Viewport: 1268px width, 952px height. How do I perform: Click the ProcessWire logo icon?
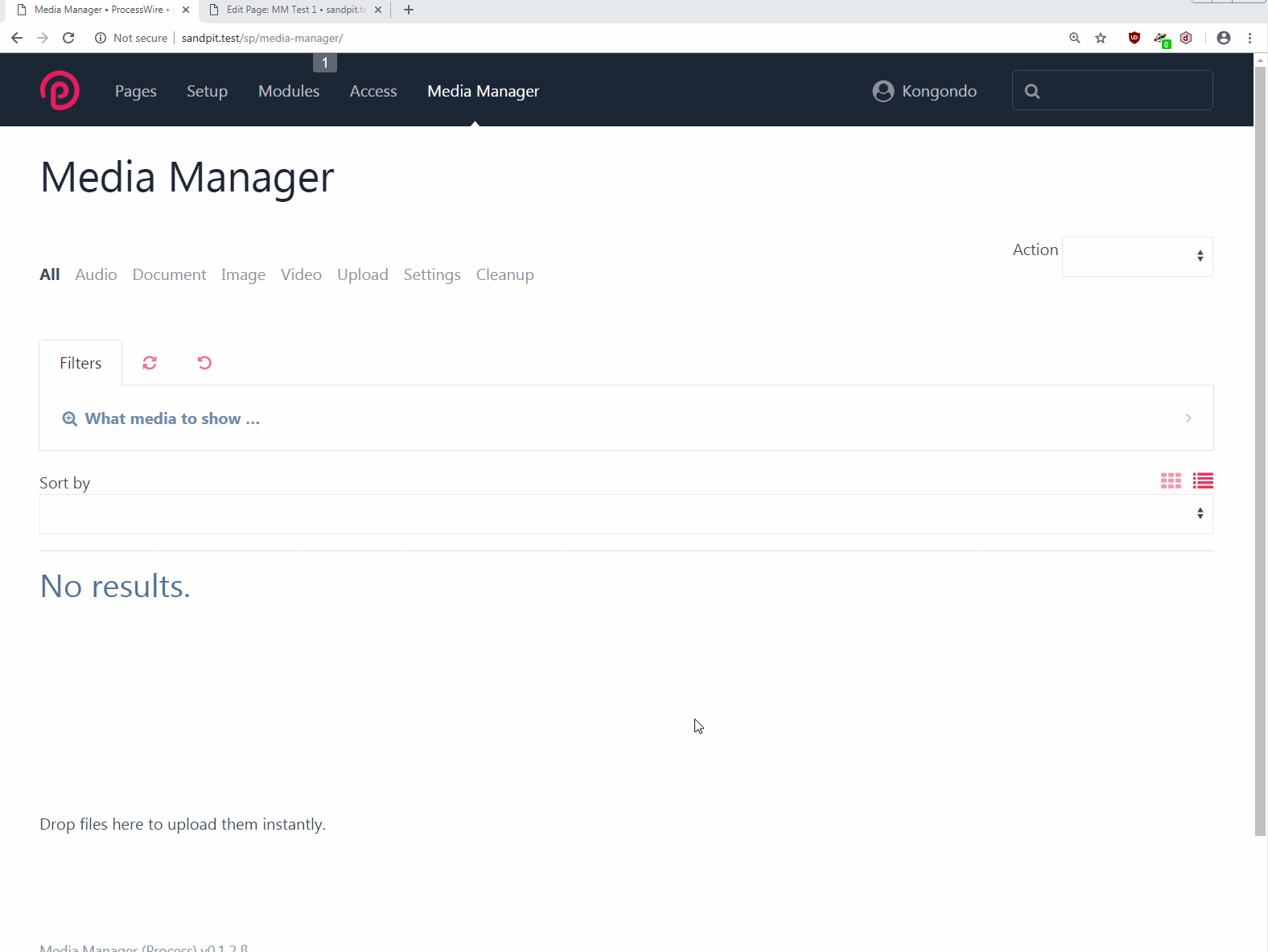[60, 90]
